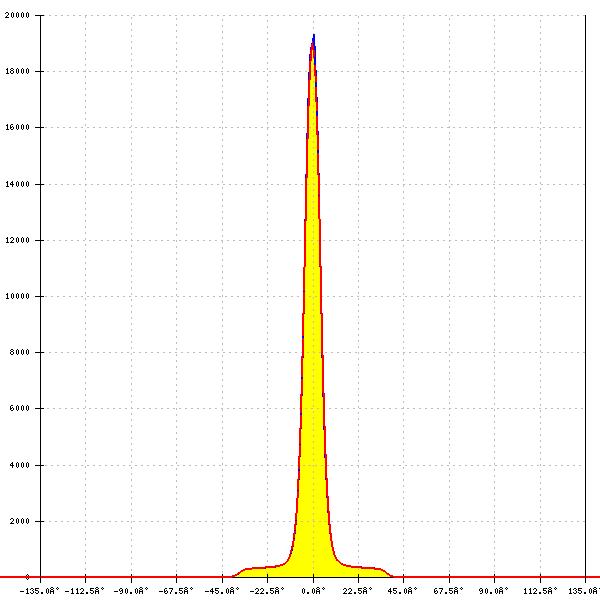This screenshot has width=600, height=600.
Task: Click the -90.0° x-axis label
Action: tap(131, 591)
